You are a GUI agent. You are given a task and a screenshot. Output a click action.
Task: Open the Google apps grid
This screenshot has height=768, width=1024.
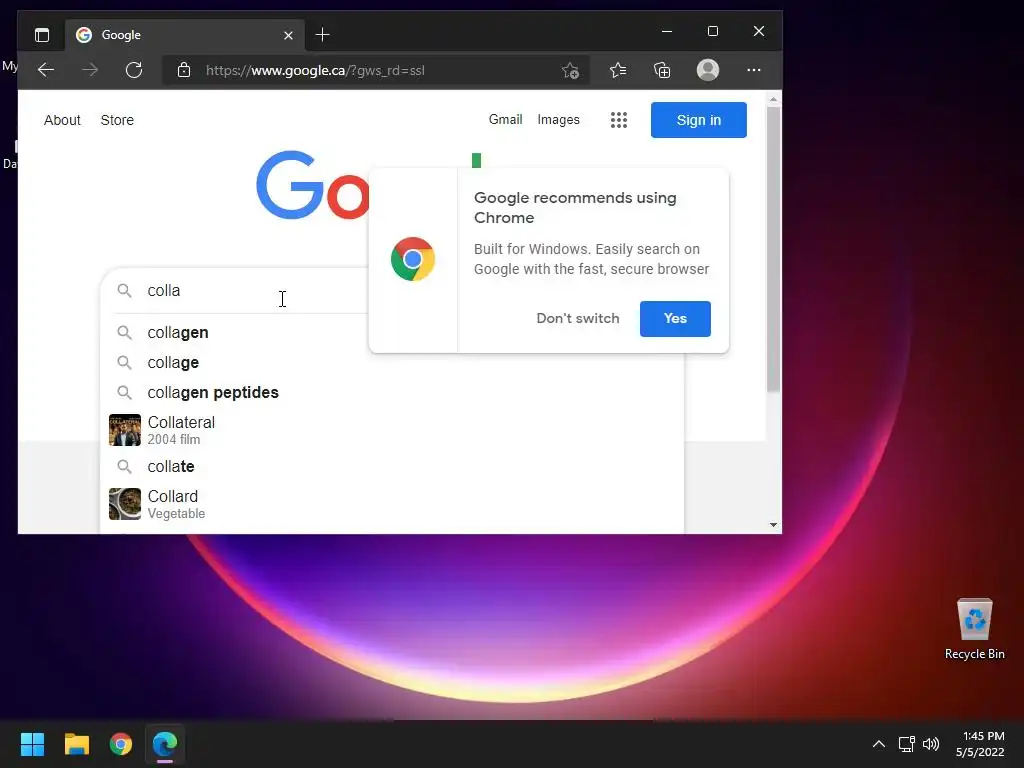[x=618, y=120]
